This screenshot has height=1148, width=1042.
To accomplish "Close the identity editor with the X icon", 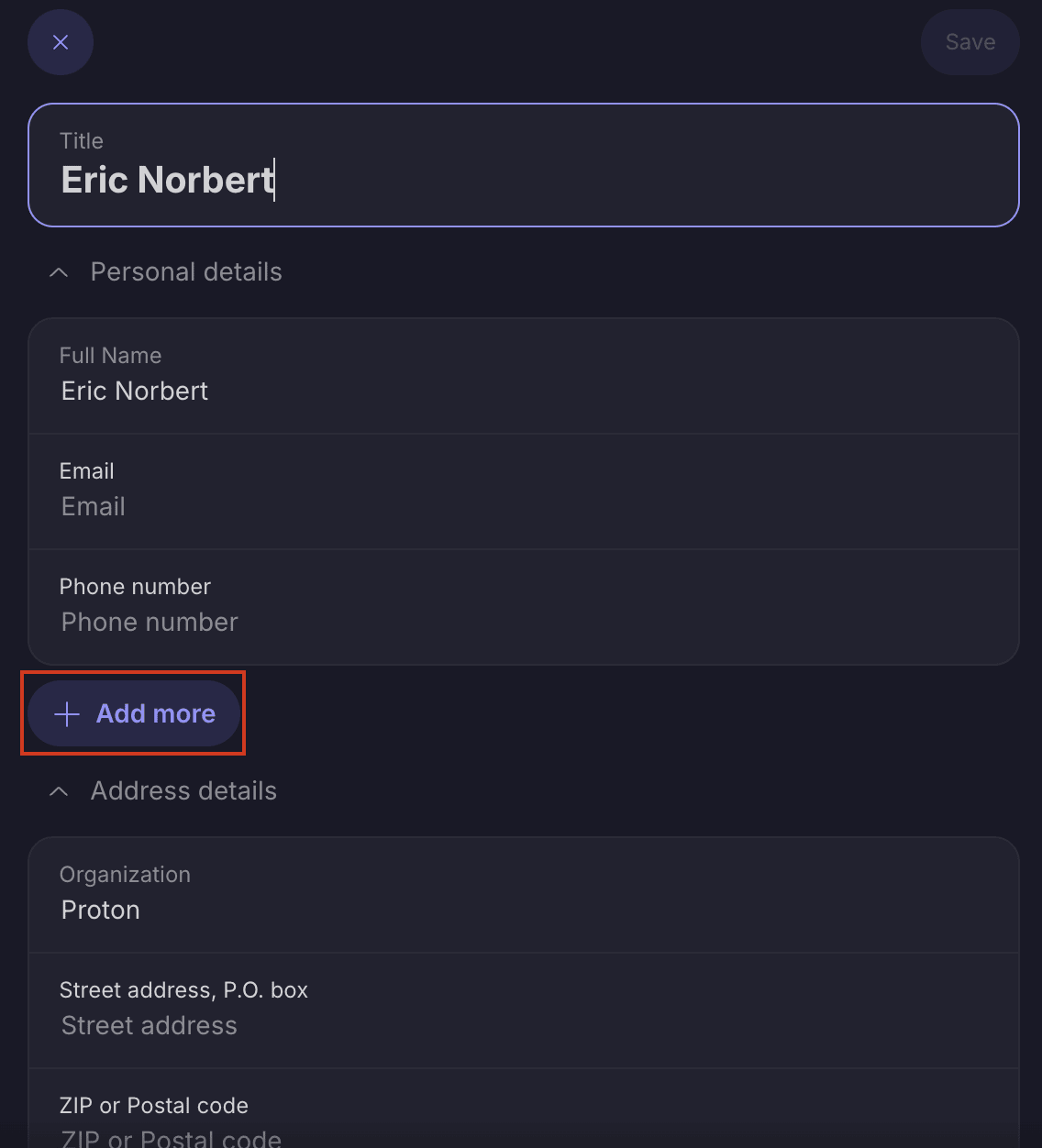I will (x=61, y=42).
